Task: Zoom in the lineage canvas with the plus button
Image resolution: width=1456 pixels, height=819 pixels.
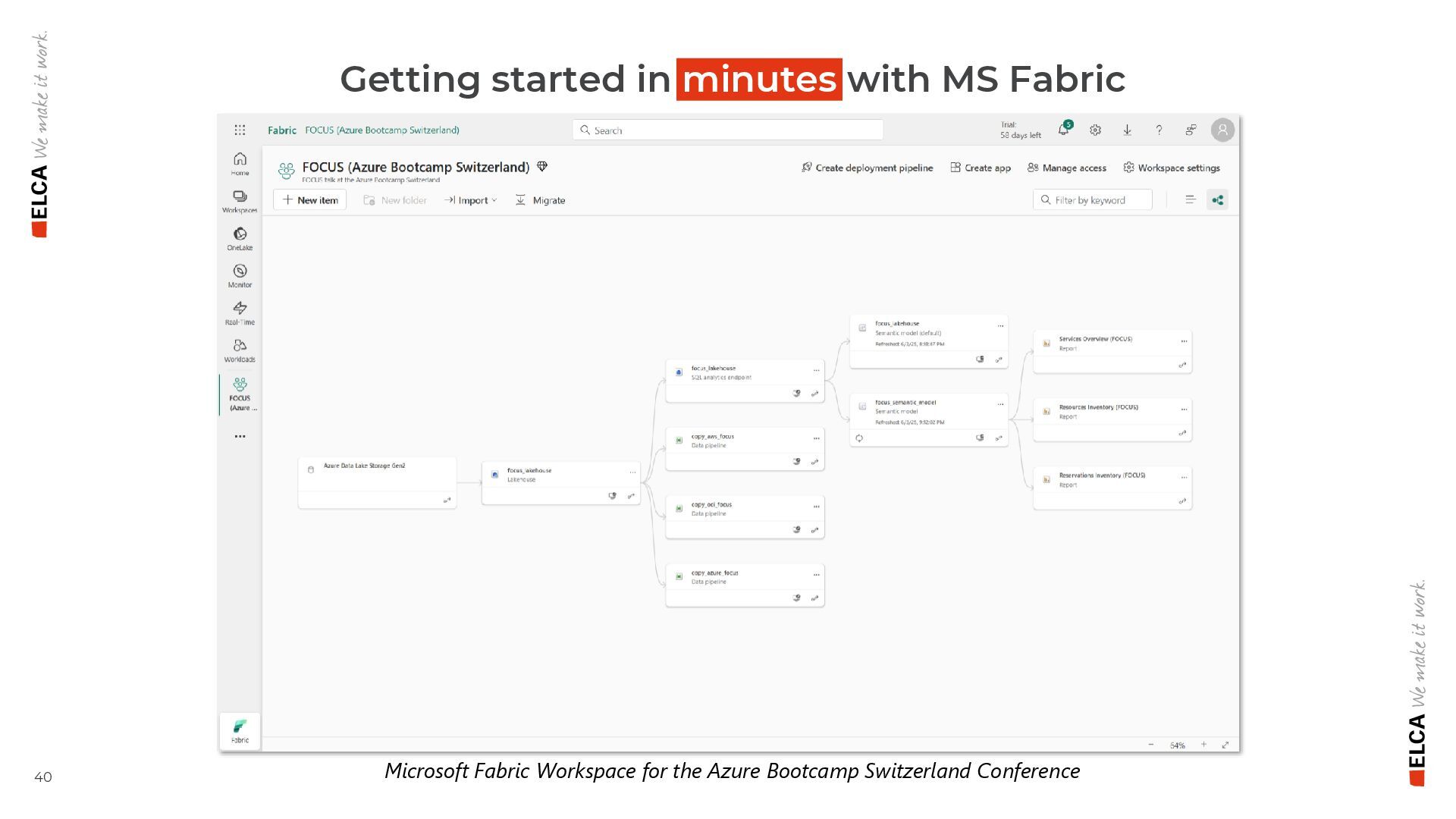Action: click(x=1203, y=745)
